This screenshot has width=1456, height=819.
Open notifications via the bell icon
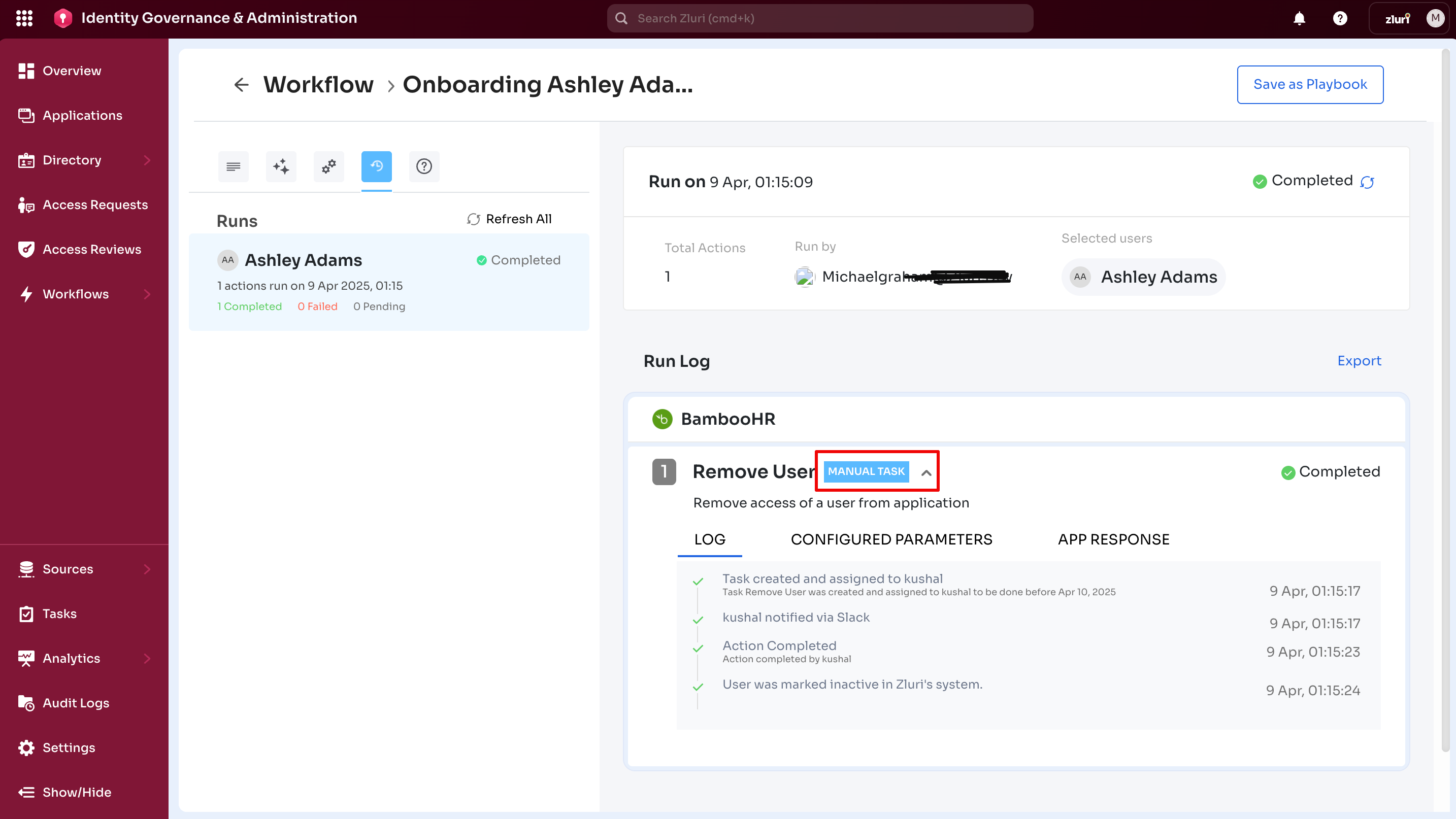[1300, 18]
